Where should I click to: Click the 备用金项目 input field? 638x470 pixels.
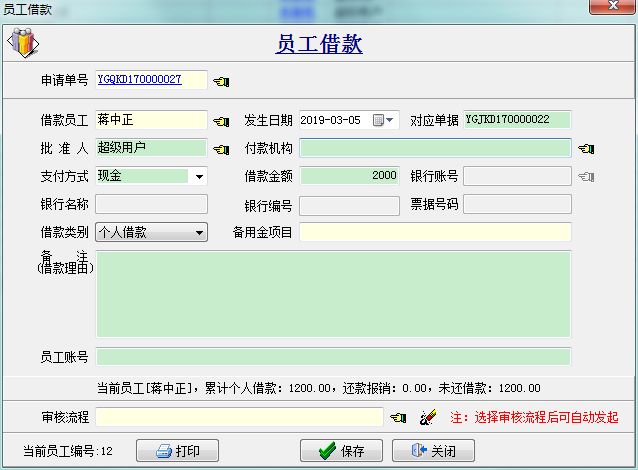[x=435, y=232]
